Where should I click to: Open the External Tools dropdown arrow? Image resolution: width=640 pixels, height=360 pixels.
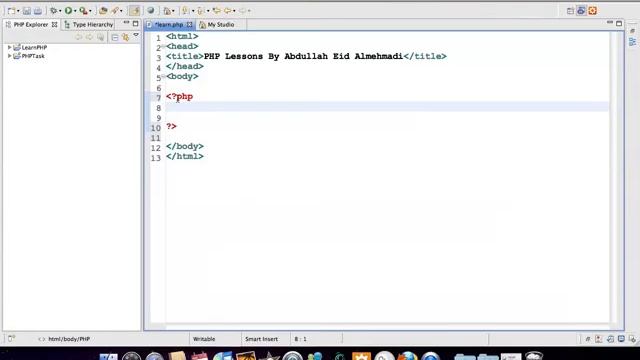[x=90, y=11]
